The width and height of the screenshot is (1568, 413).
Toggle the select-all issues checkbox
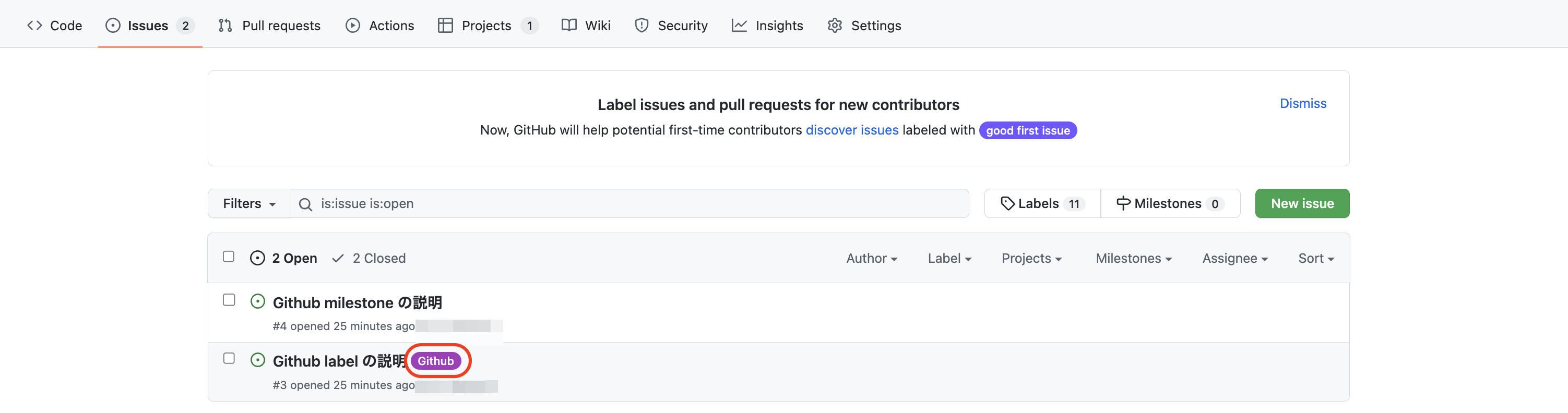click(229, 257)
